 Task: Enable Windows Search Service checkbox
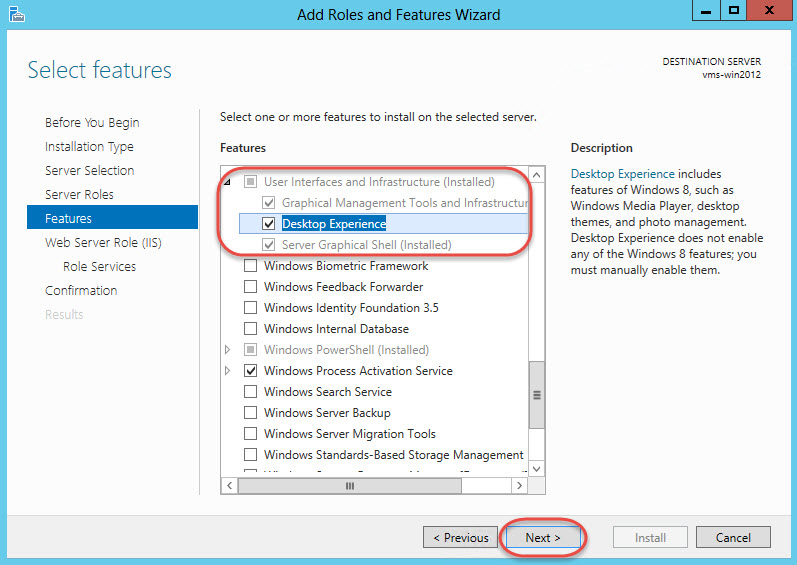click(x=251, y=392)
